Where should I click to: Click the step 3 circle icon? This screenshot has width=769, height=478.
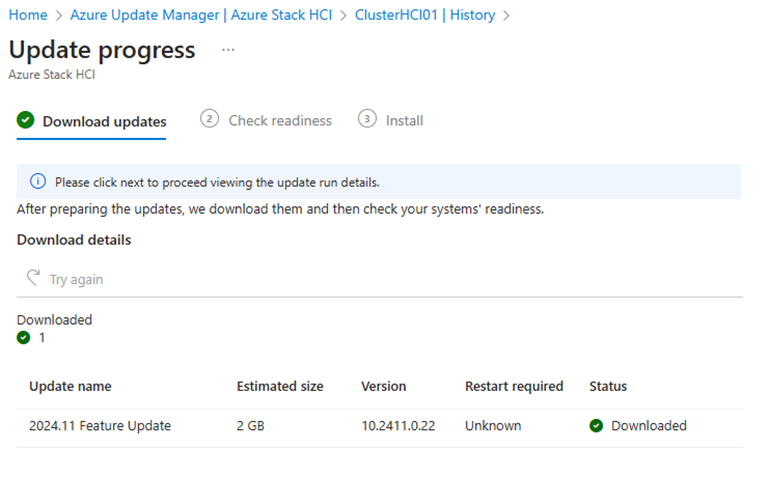tap(367, 119)
